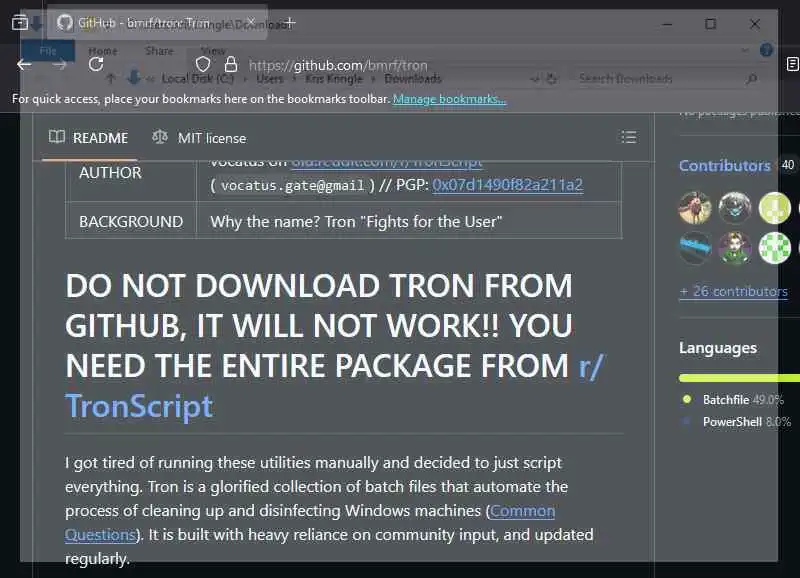Screen dimensions: 800x578
Task: Select the PowerShell language entry
Action: tap(736, 422)
